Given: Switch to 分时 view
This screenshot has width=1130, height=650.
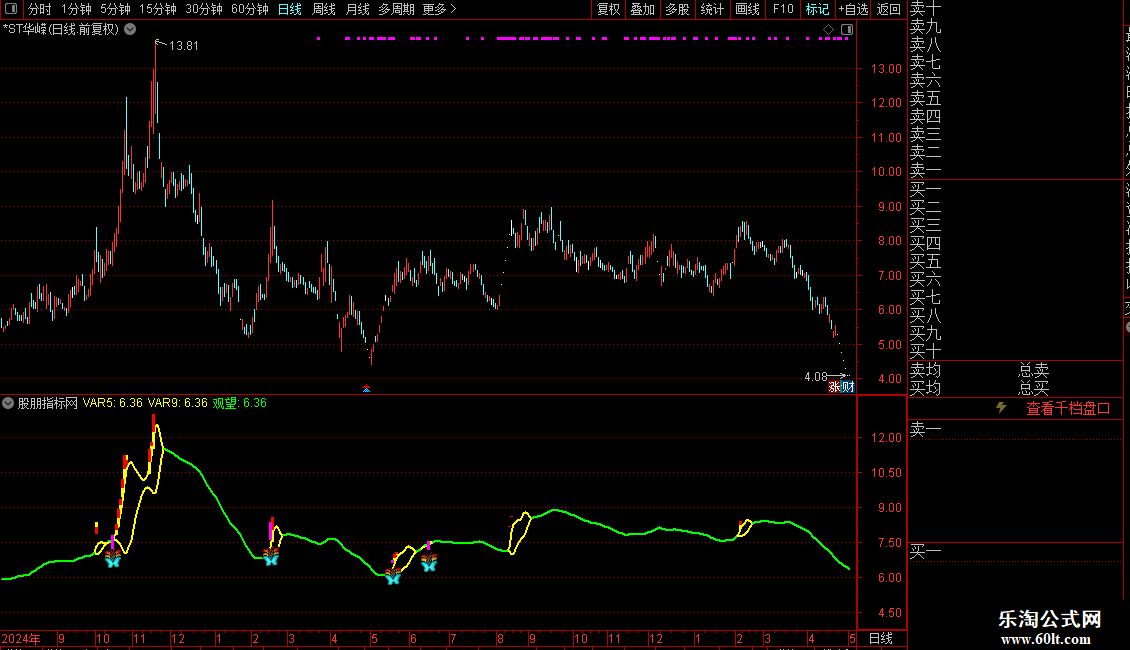Looking at the screenshot, I should point(40,9).
